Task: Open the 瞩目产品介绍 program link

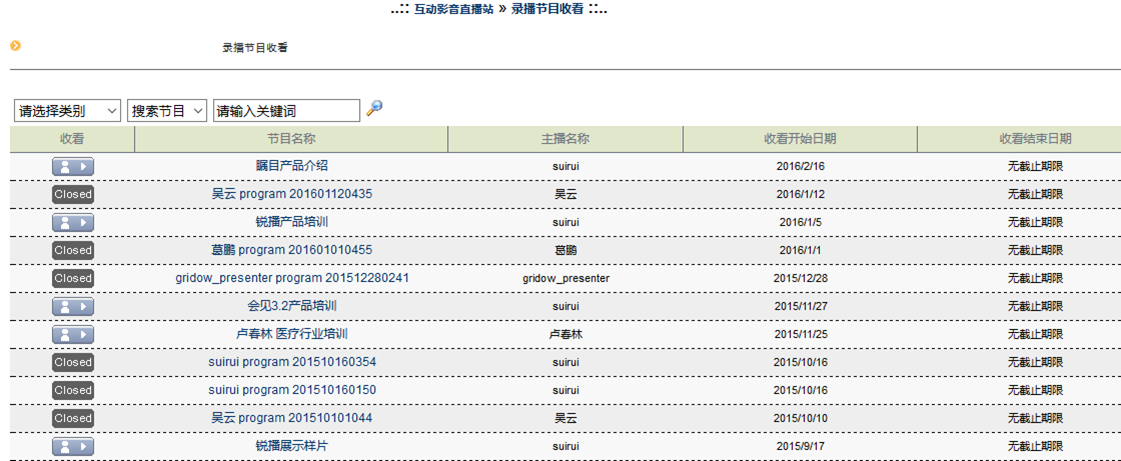Action: click(x=291, y=166)
